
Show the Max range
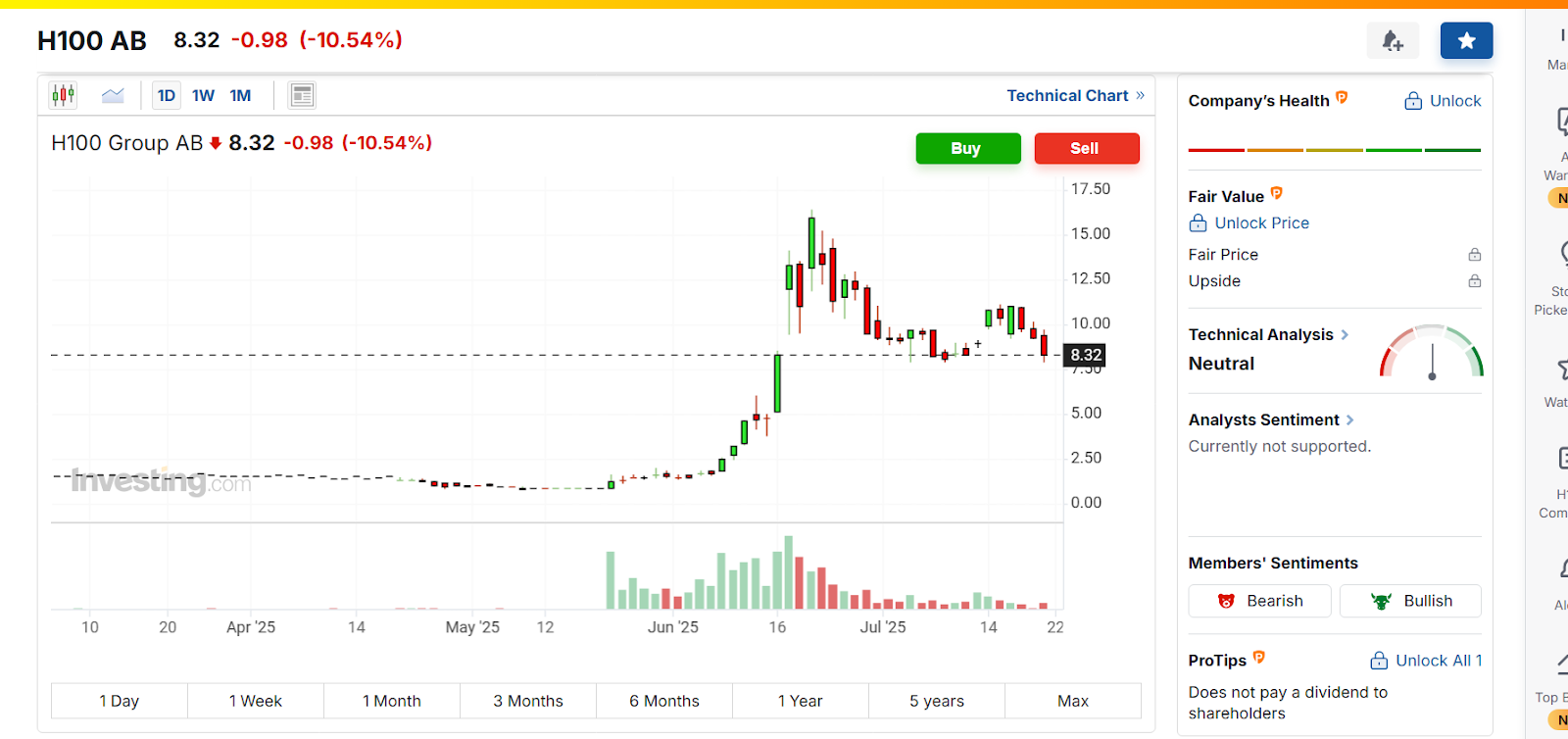(1072, 701)
